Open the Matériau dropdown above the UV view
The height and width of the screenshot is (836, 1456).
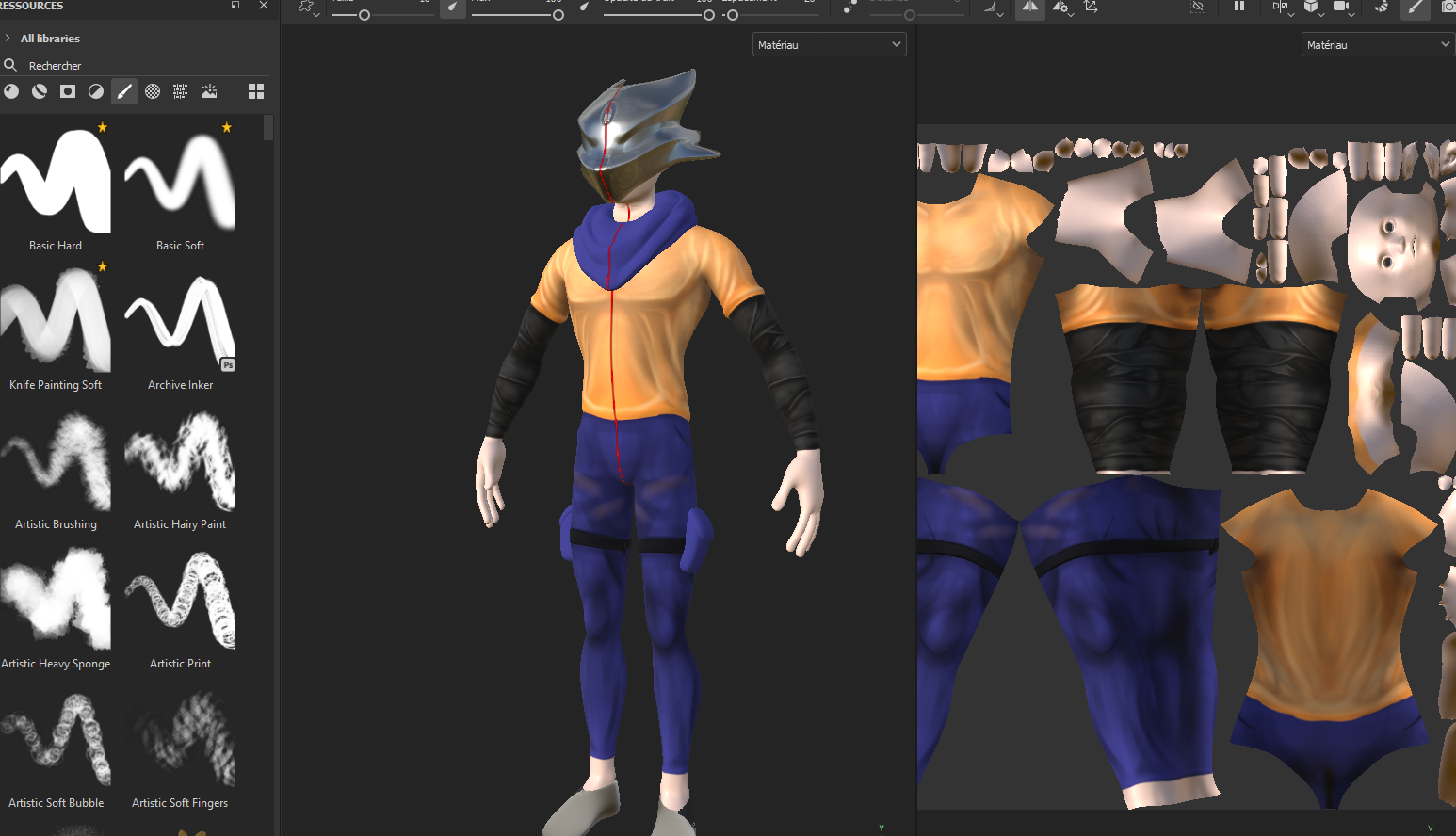point(1377,43)
